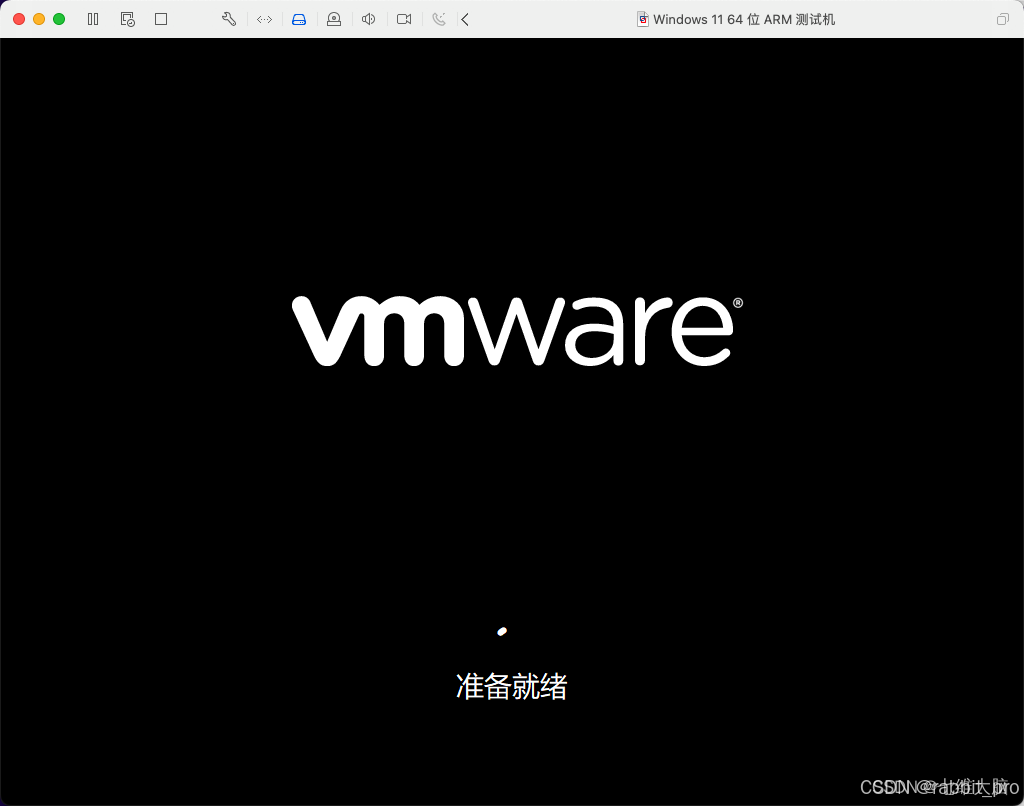
Task: Click the CD/DVD drive icon
Action: click(x=334, y=19)
